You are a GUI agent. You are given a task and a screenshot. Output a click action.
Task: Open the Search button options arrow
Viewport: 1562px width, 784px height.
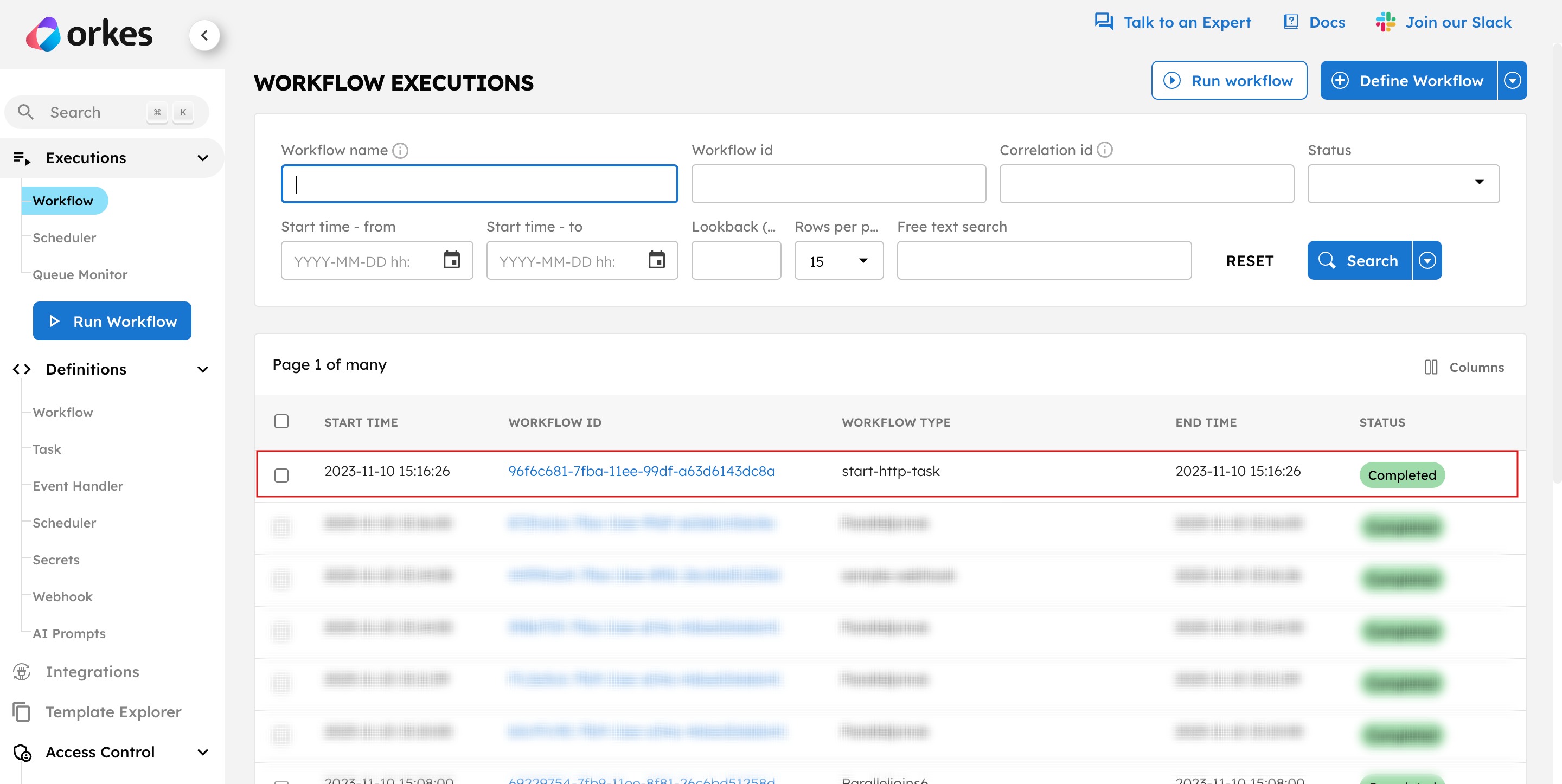coord(1427,260)
